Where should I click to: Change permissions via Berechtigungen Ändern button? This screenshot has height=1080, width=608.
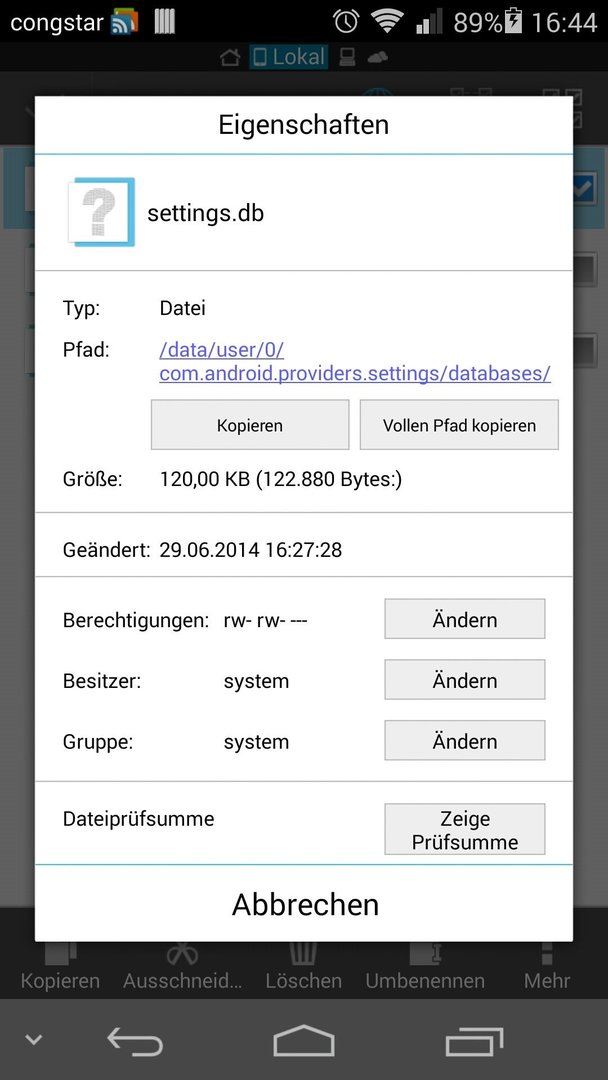tap(465, 619)
